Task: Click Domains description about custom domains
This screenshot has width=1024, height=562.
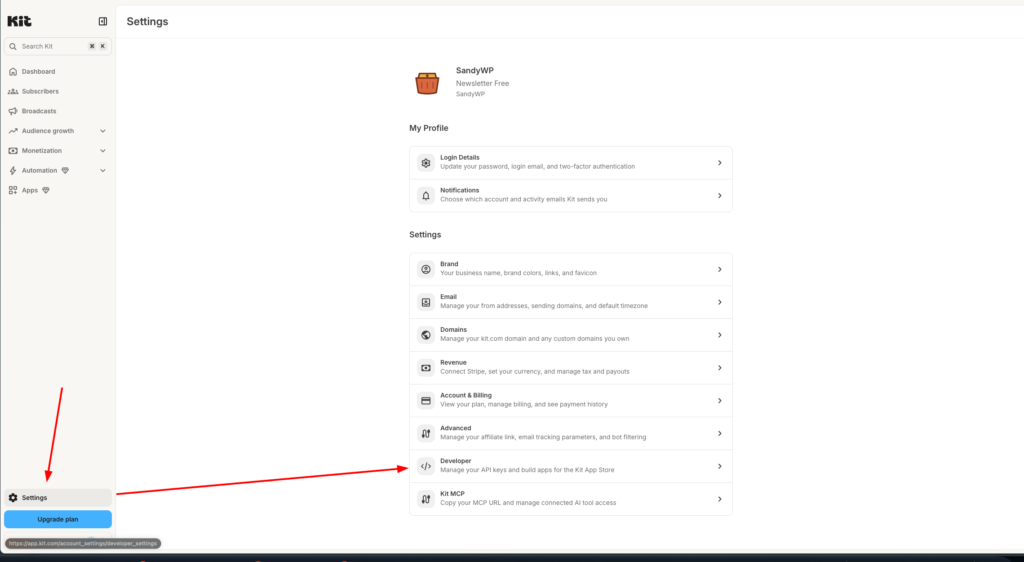Action: [x=535, y=339]
